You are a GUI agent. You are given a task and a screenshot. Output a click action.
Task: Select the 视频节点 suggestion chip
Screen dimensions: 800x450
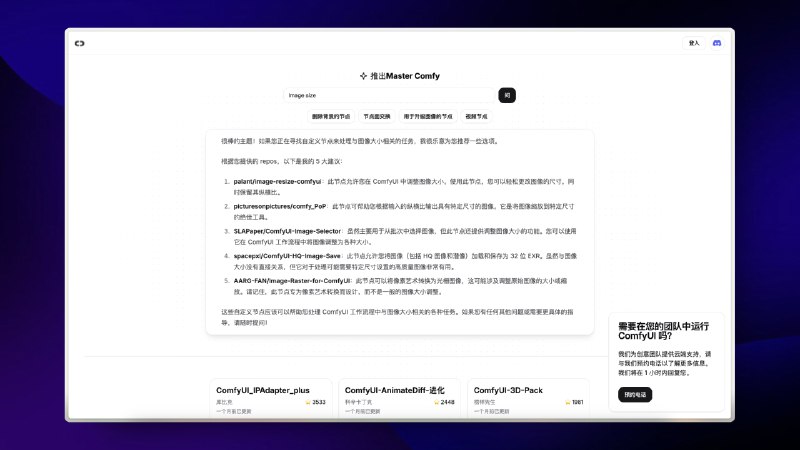coord(476,116)
